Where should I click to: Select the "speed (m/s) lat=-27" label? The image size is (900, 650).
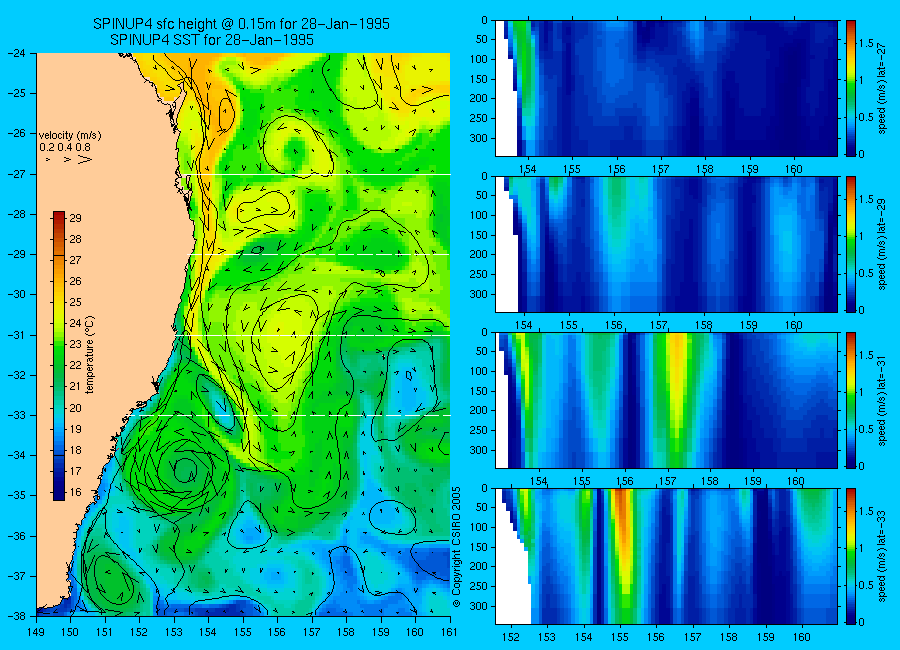pos(882,88)
